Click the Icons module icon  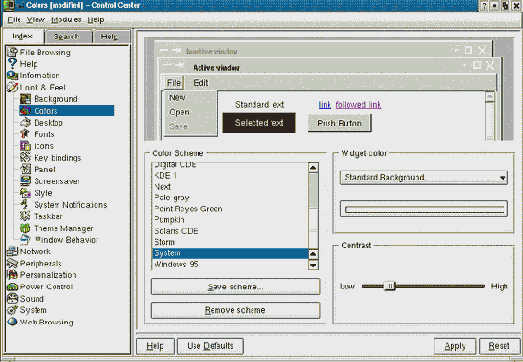25,146
